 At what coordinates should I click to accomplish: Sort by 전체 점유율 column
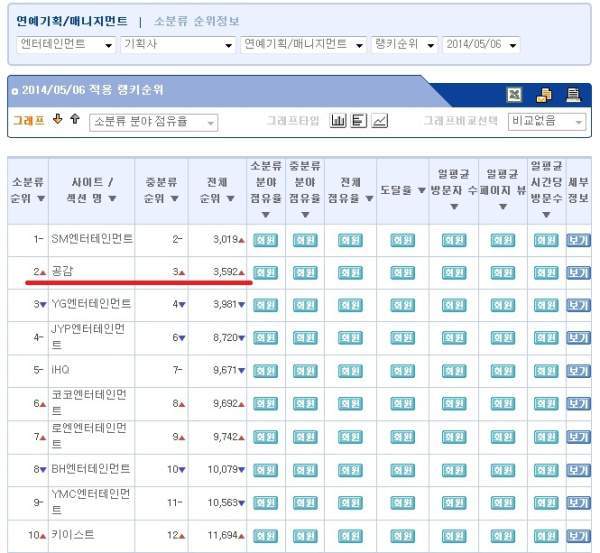coord(350,190)
